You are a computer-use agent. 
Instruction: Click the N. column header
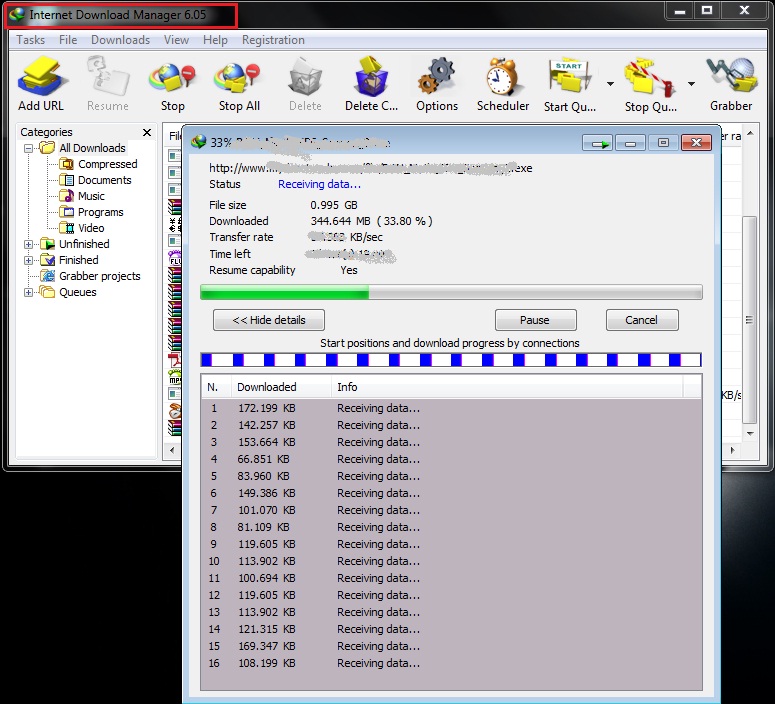(216, 387)
